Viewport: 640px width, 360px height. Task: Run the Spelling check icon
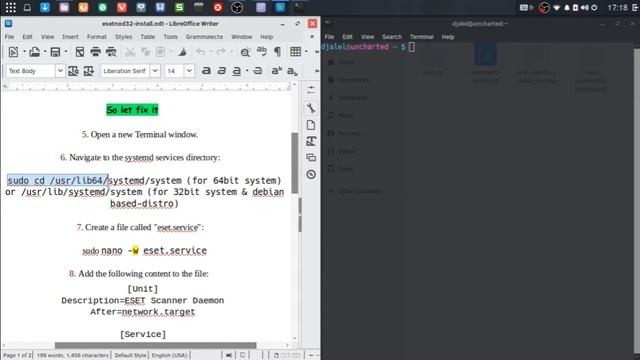tap(261, 51)
